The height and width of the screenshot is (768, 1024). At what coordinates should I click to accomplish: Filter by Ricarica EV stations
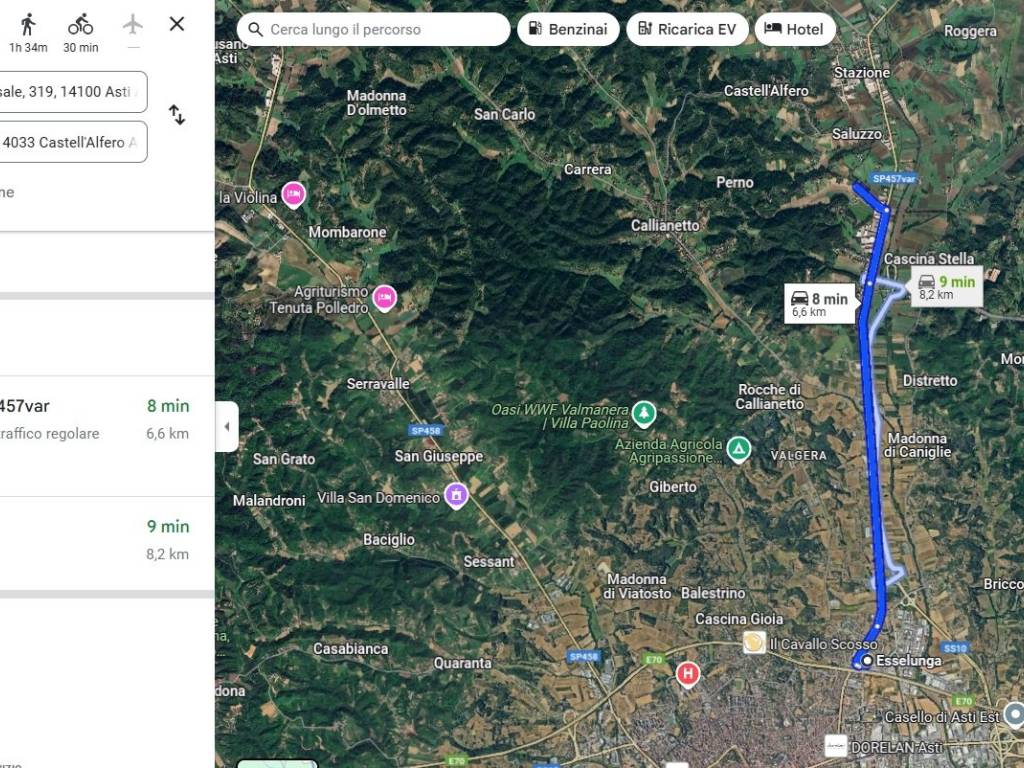687,29
